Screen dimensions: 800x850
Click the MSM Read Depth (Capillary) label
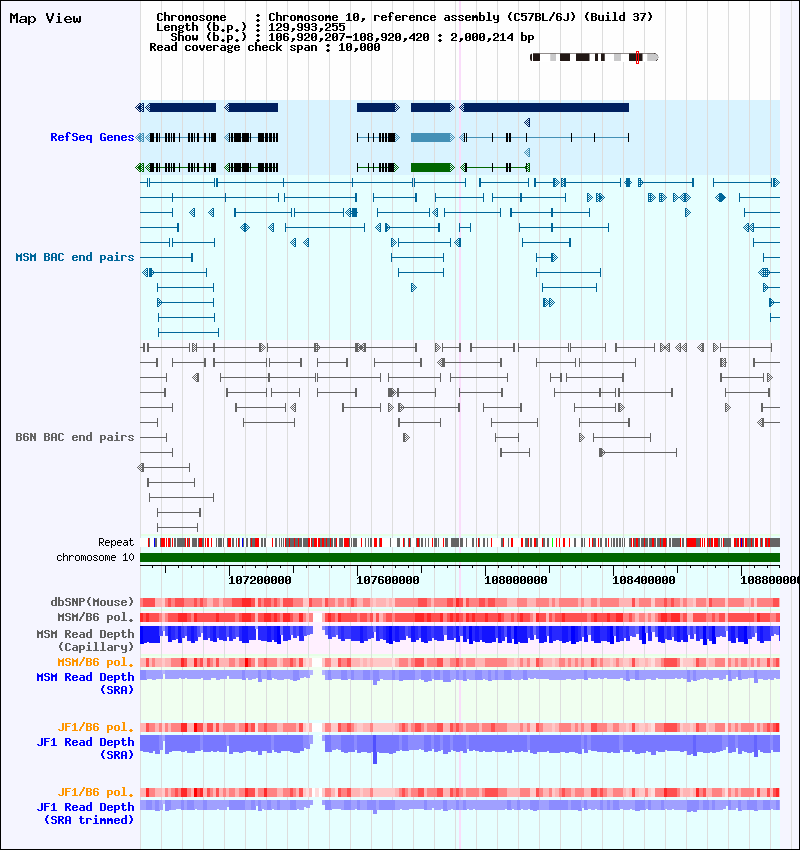point(85,640)
